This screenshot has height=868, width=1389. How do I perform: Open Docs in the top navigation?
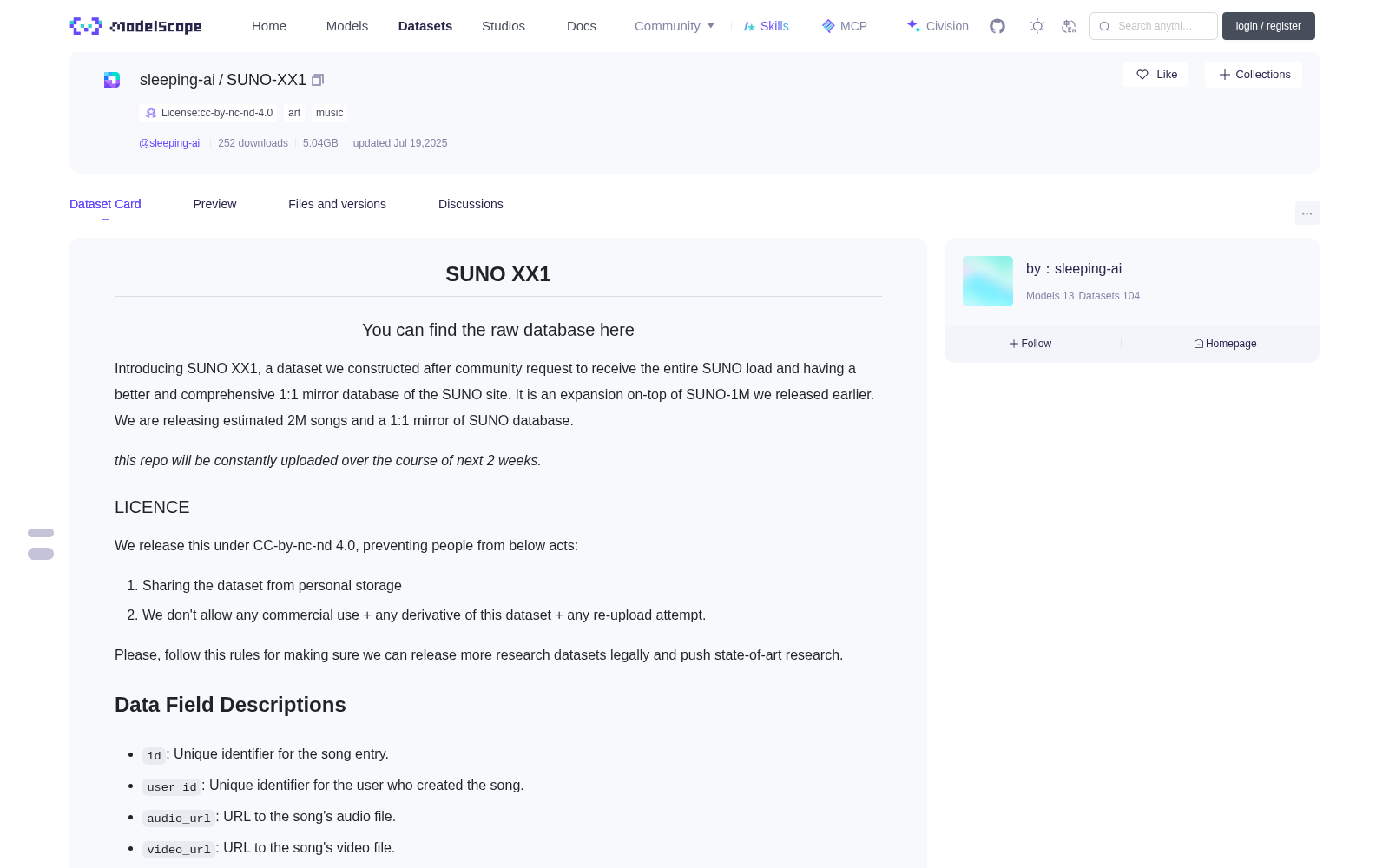point(582,26)
